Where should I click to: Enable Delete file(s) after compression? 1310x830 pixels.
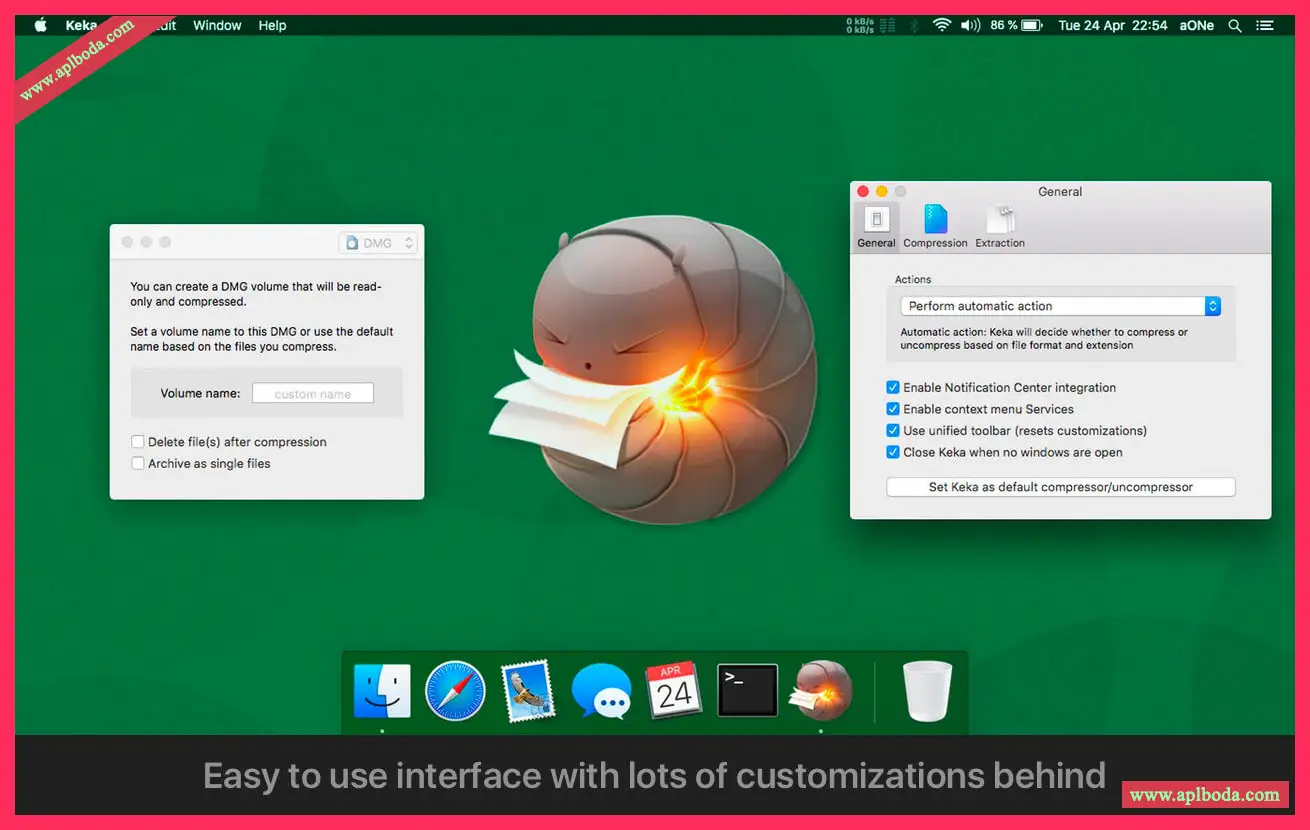(138, 442)
